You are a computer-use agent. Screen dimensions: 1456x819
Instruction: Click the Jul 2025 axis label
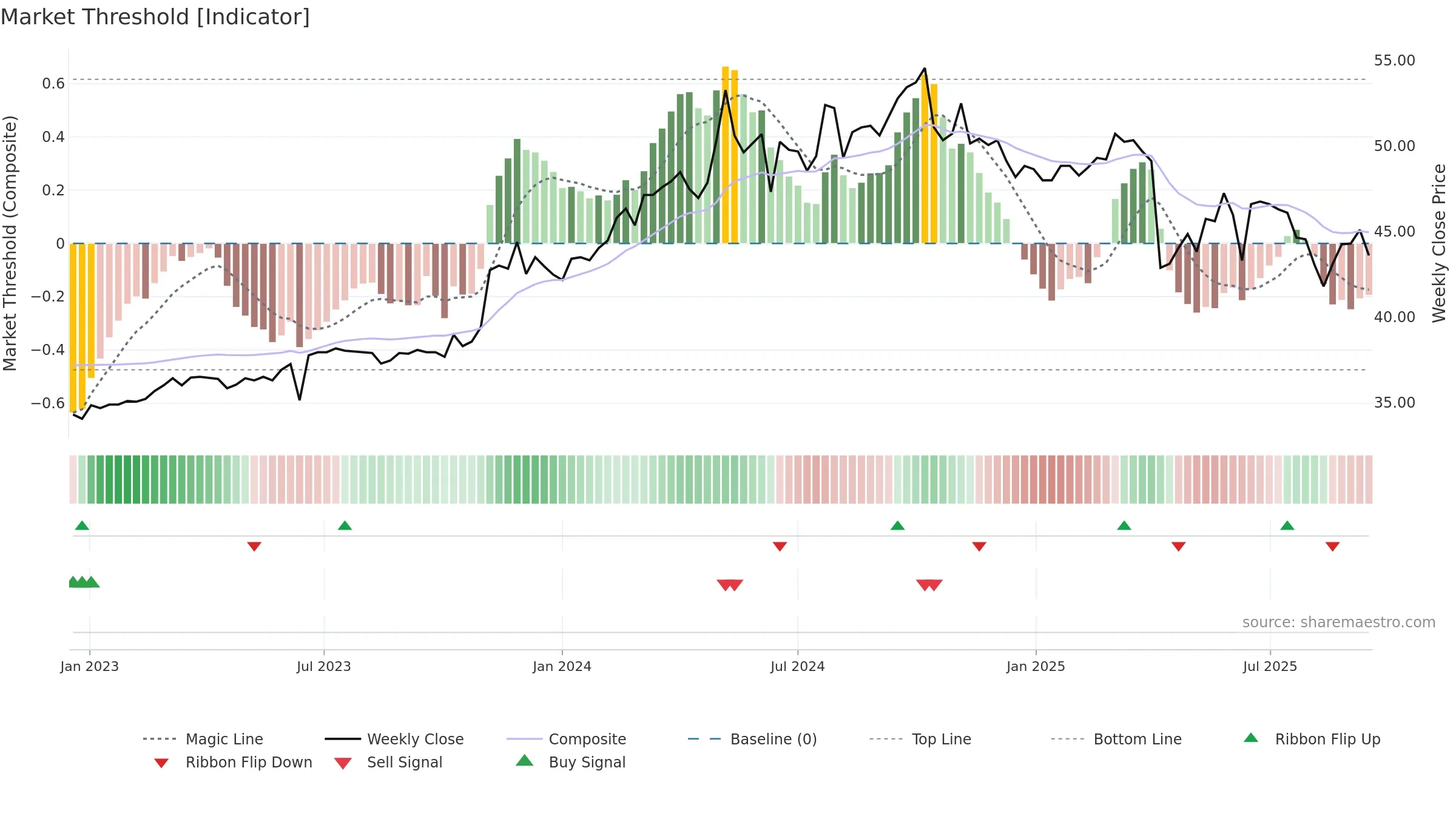[x=1270, y=666]
